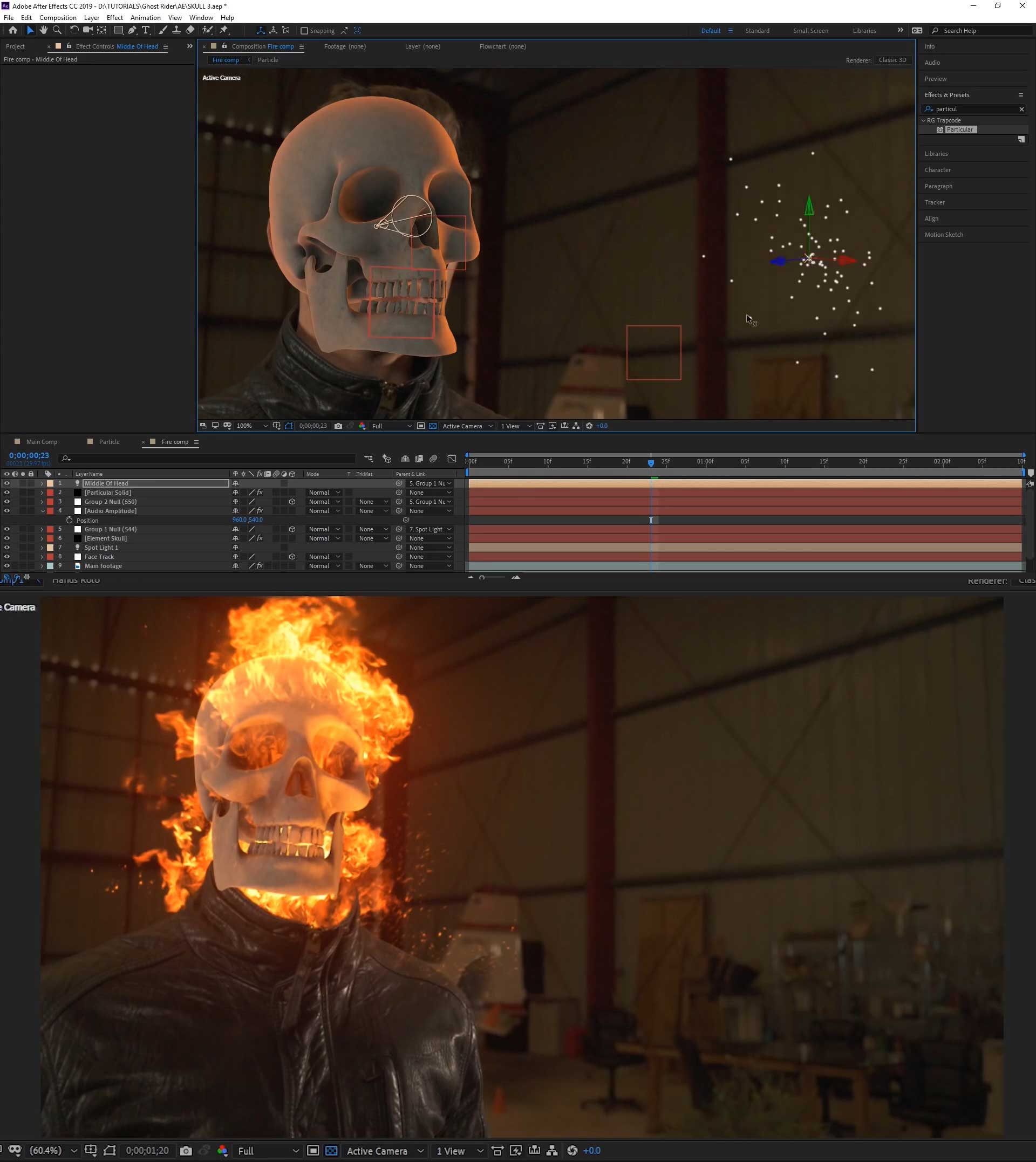
Task: Select the Pen tool
Action: pyautogui.click(x=132, y=30)
